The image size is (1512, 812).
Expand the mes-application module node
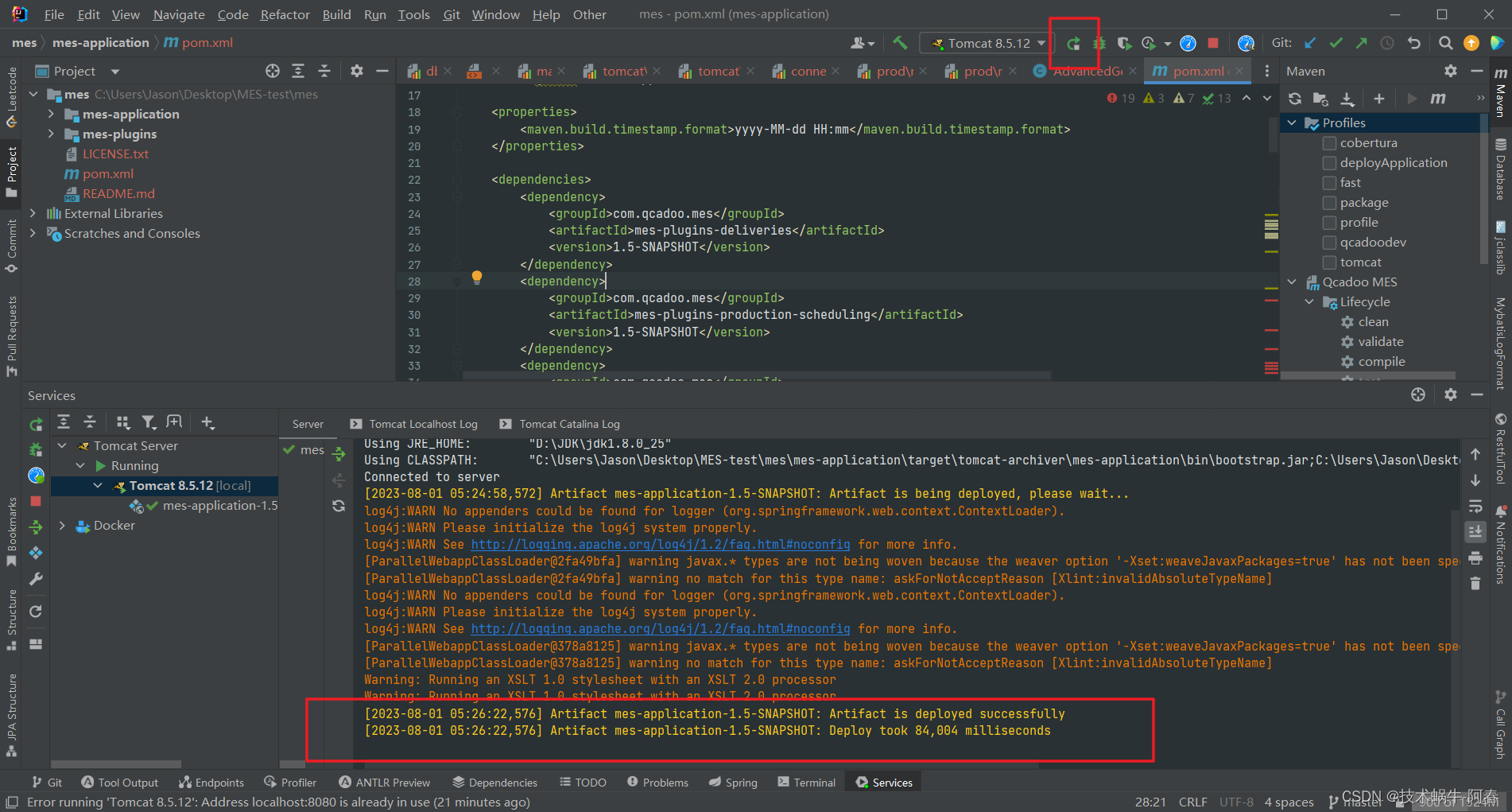click(51, 114)
